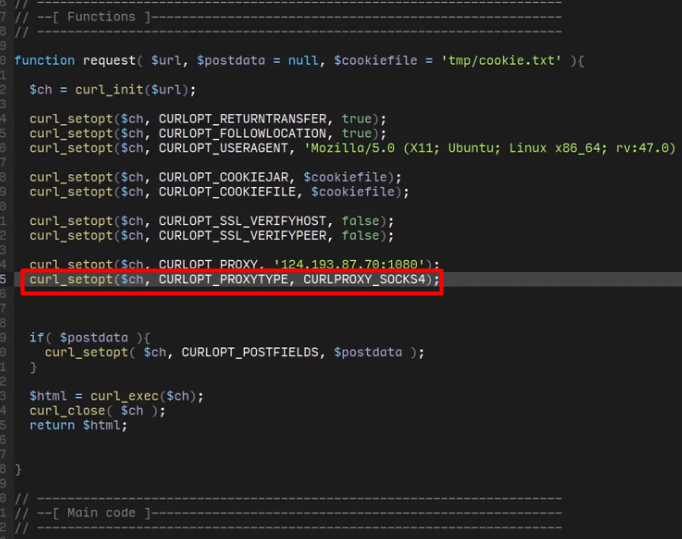Click false value on SSL_VERIFYHOST line

[x=360, y=221]
